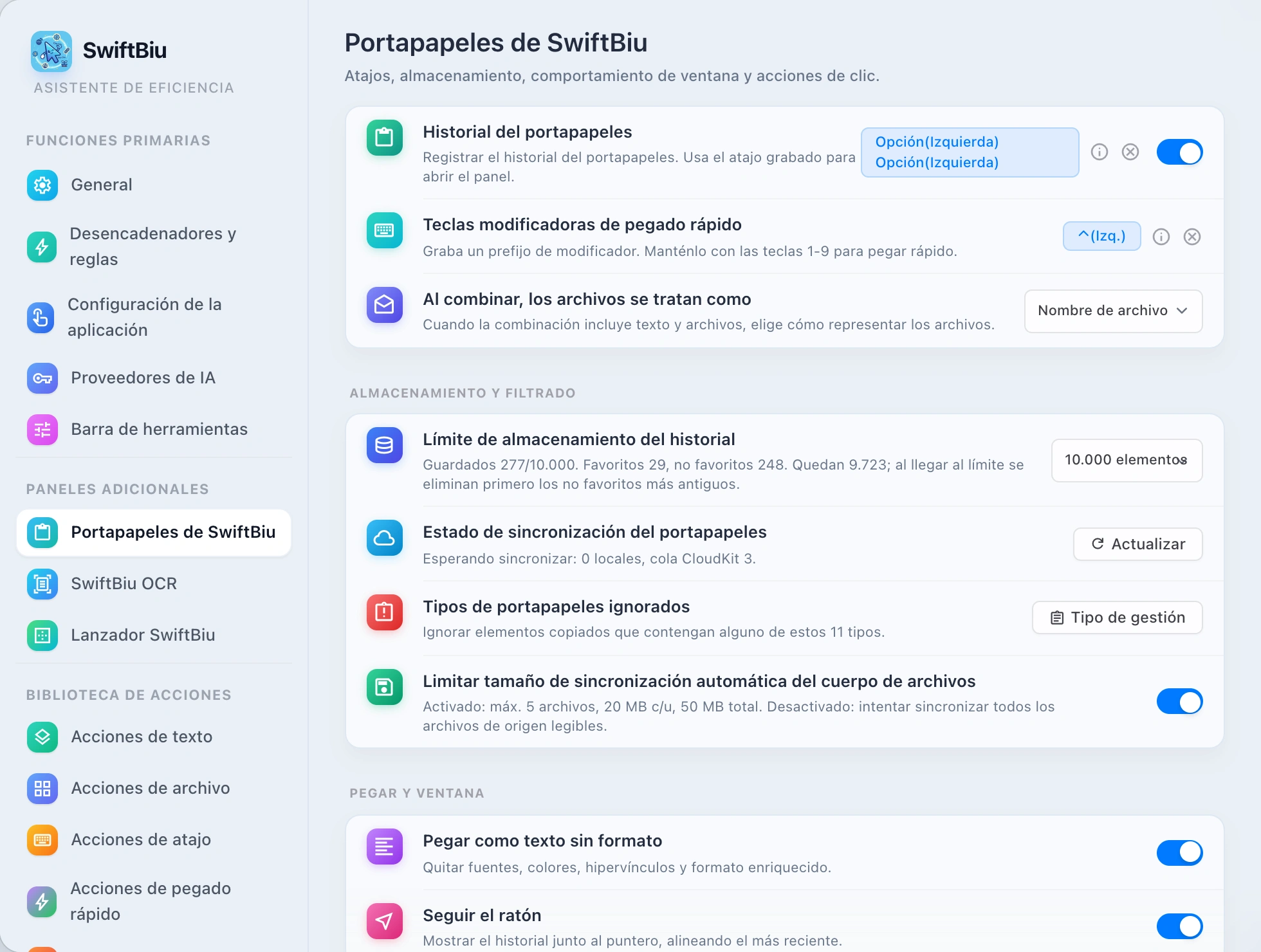Click the Al combinar envelope icon

click(x=385, y=305)
